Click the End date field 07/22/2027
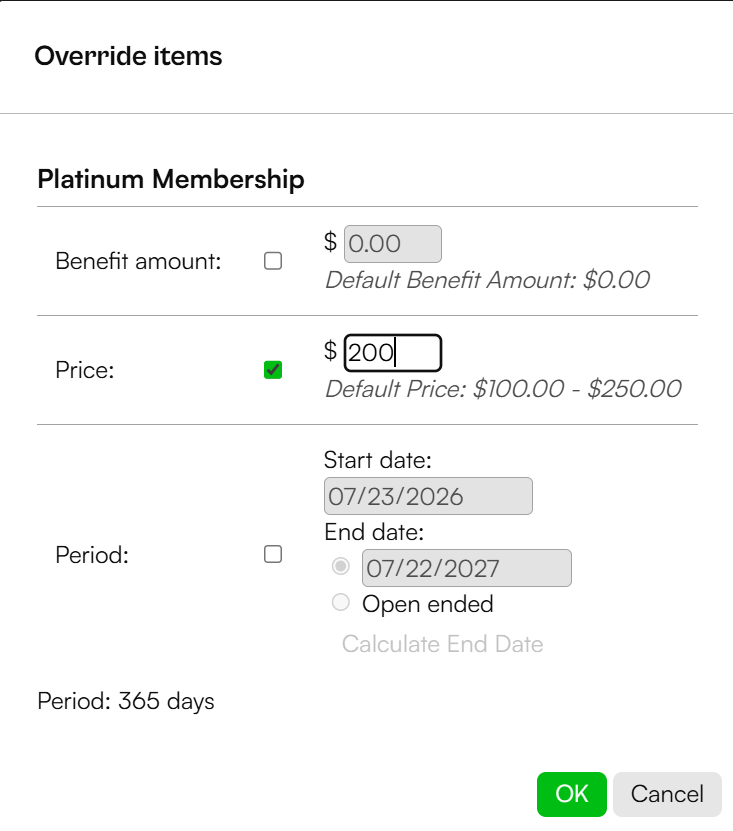The height and width of the screenshot is (831, 733). coord(466,568)
